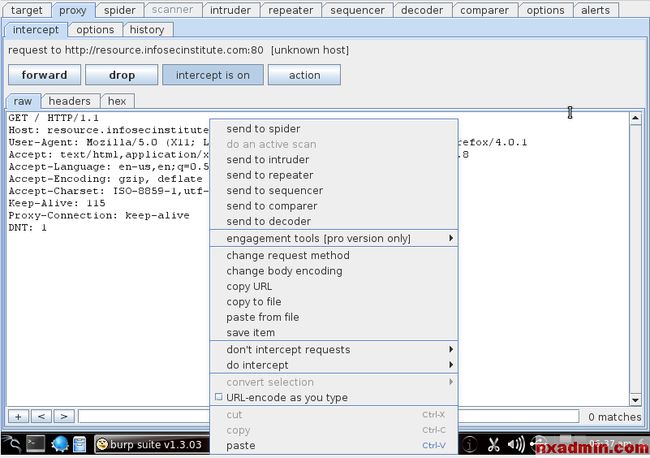
Task: Click the GET / HTTP/1.1 request line
Action: click(x=53, y=118)
